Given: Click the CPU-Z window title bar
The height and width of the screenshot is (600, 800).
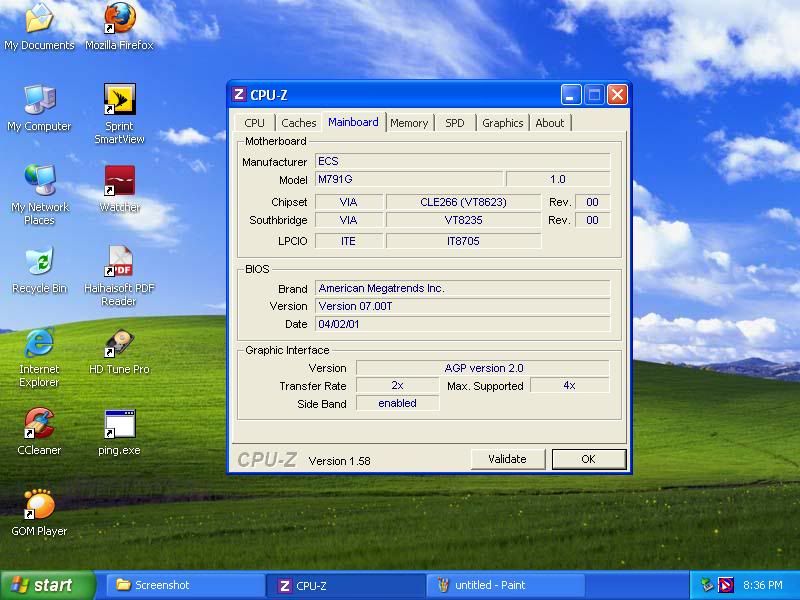Looking at the screenshot, I should 429,95.
